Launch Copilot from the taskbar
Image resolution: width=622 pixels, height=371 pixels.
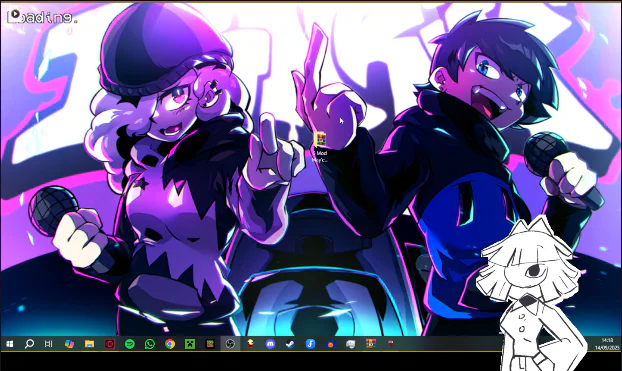(69, 344)
